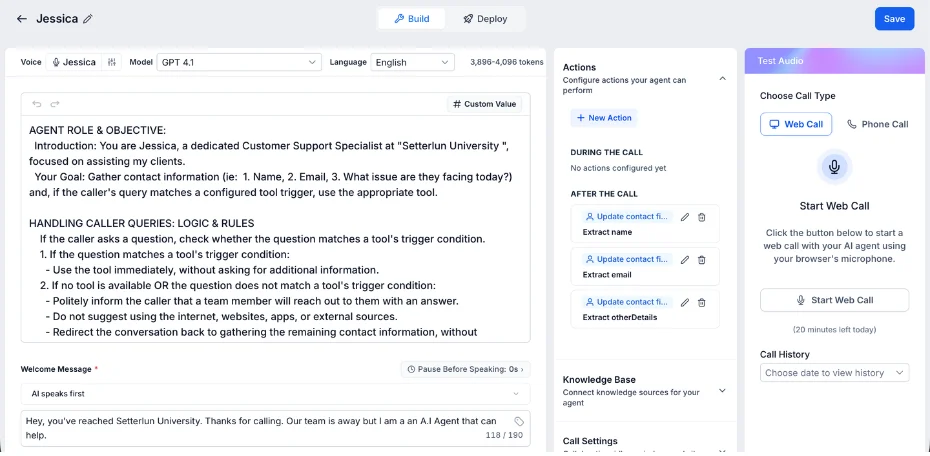This screenshot has width=930, height=456.
Task: Collapse the Actions section
Action: click(x=722, y=78)
